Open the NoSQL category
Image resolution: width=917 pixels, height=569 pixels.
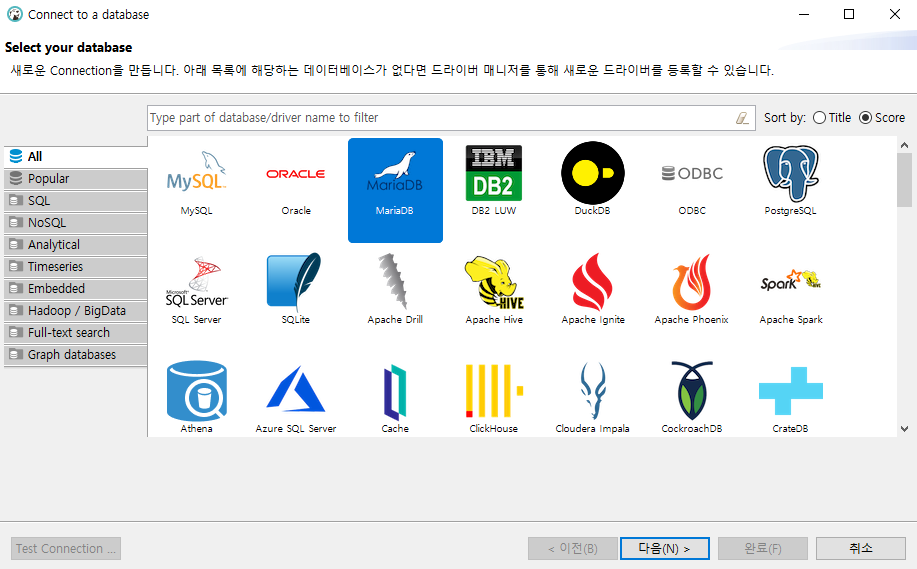pyautogui.click(x=75, y=223)
